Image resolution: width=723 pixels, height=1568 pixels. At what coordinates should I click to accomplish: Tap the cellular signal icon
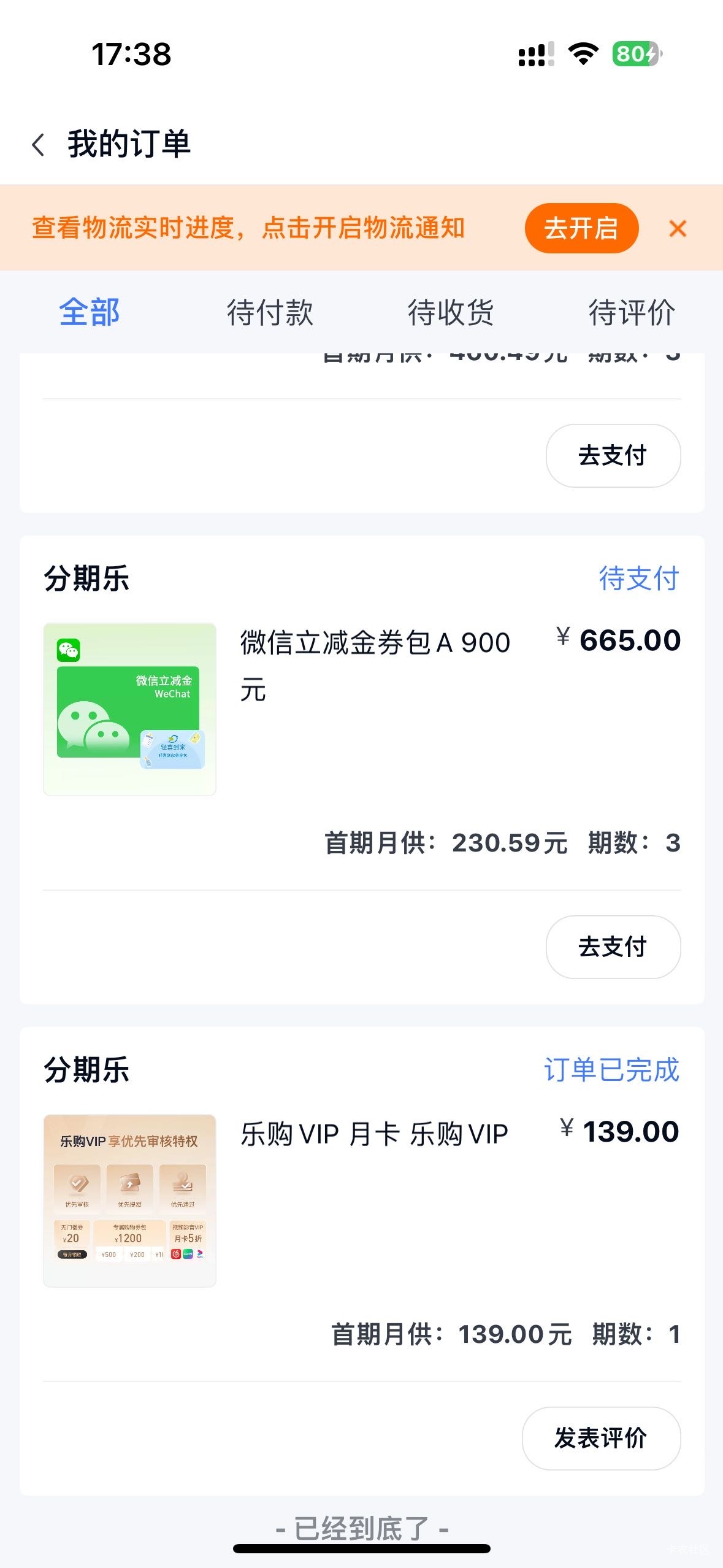(537, 54)
